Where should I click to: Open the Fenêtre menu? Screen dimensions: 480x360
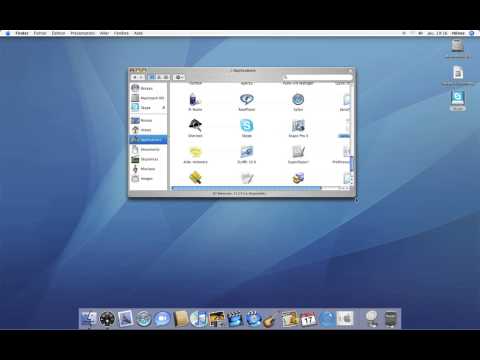(121, 33)
